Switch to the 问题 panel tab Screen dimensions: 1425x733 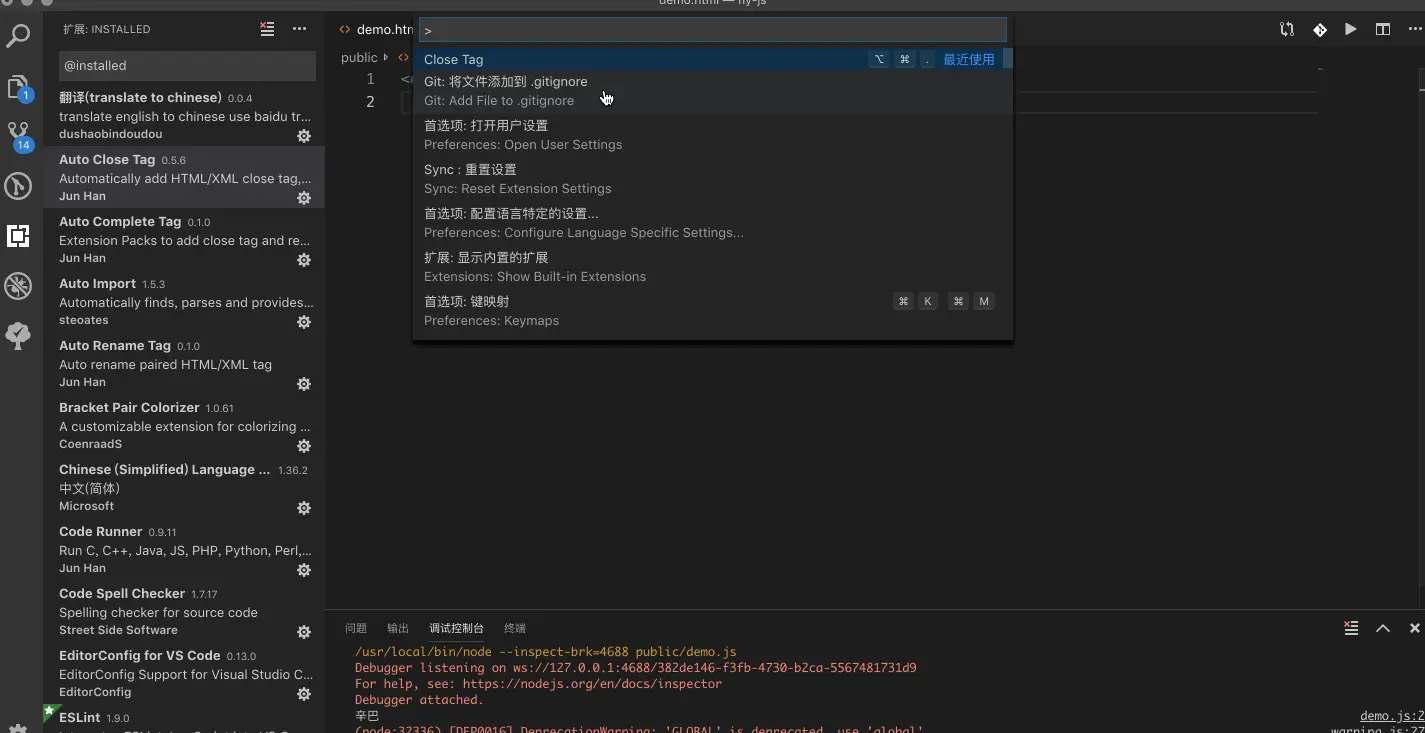(x=356, y=628)
